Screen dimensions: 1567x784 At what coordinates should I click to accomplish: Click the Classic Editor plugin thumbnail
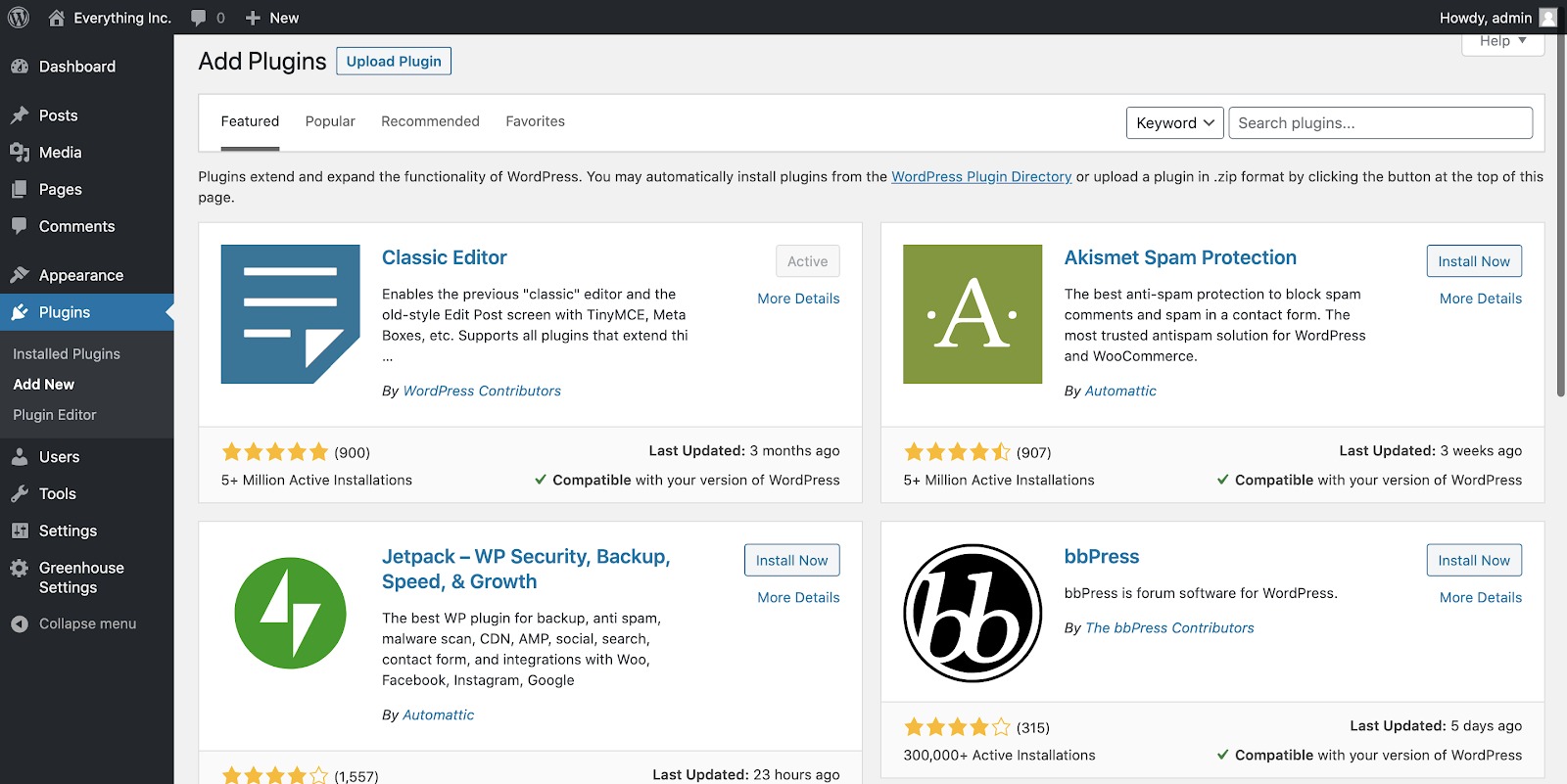coord(291,314)
